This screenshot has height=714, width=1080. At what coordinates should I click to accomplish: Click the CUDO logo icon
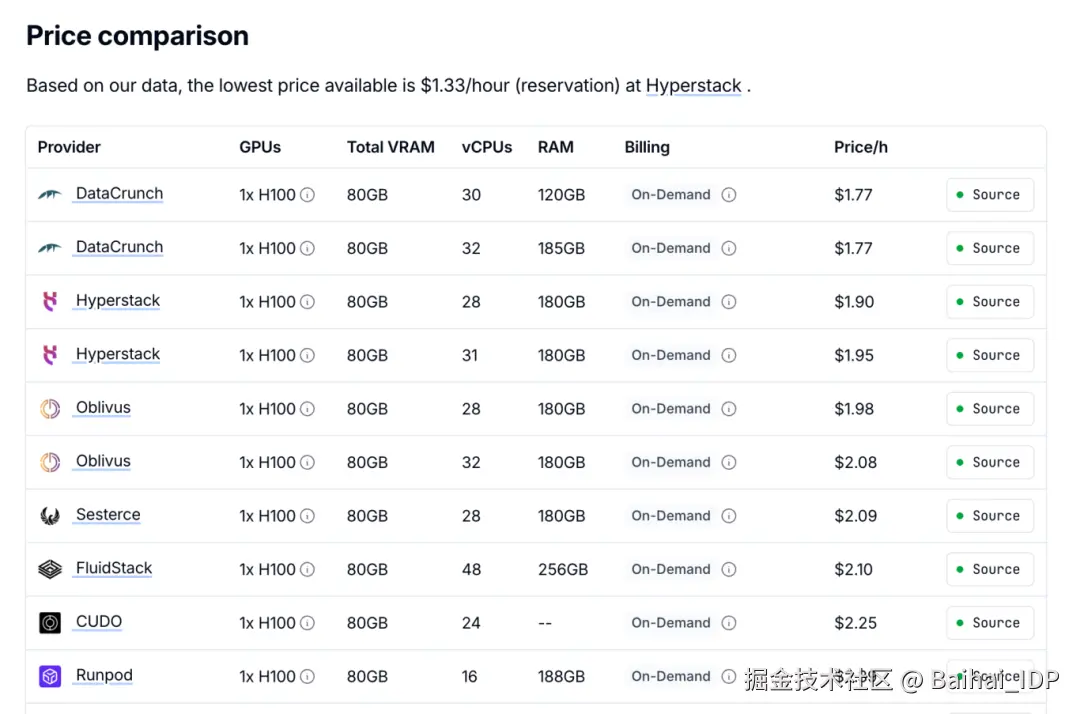pos(50,623)
